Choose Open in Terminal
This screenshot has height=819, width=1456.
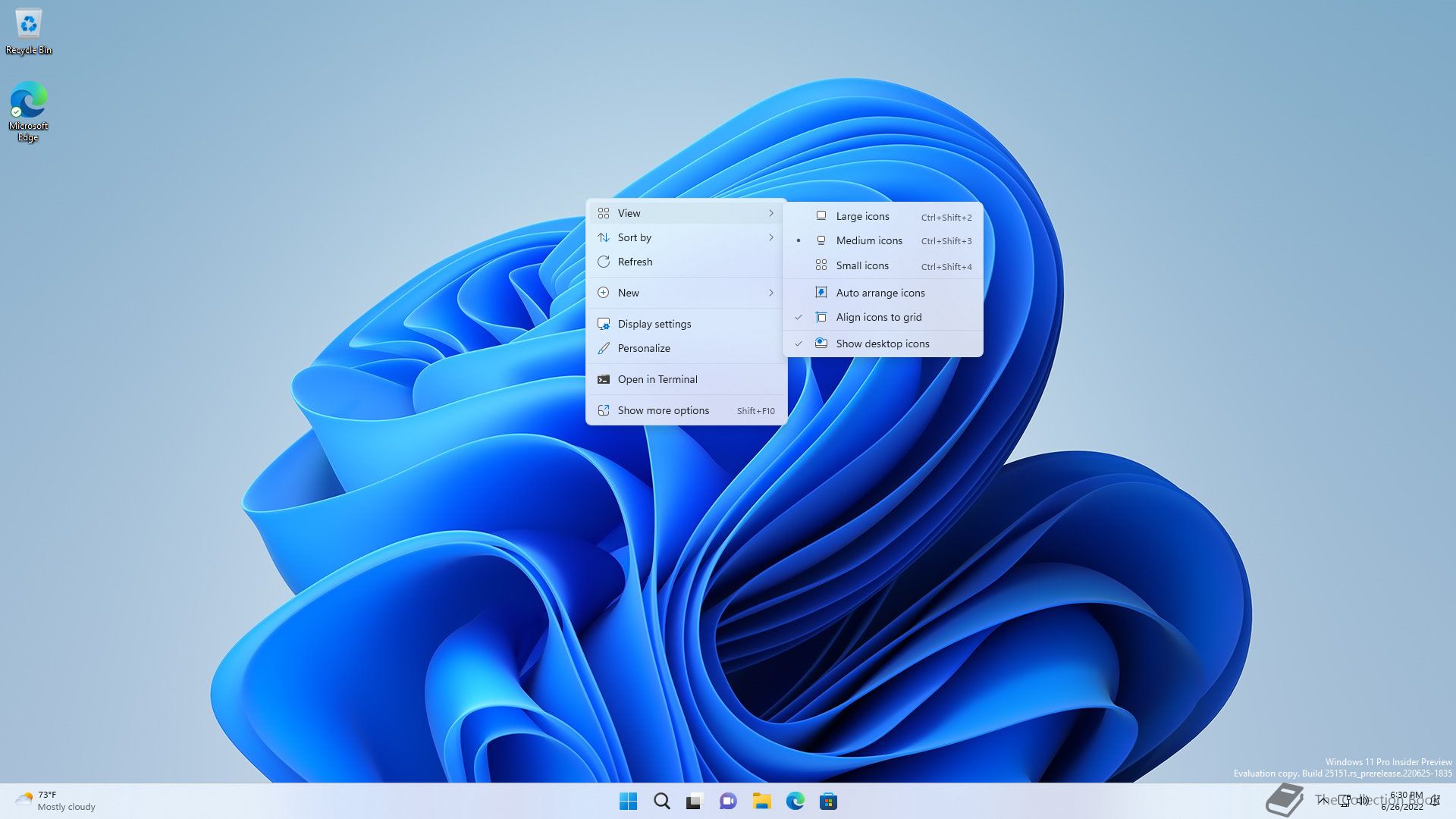click(x=686, y=379)
